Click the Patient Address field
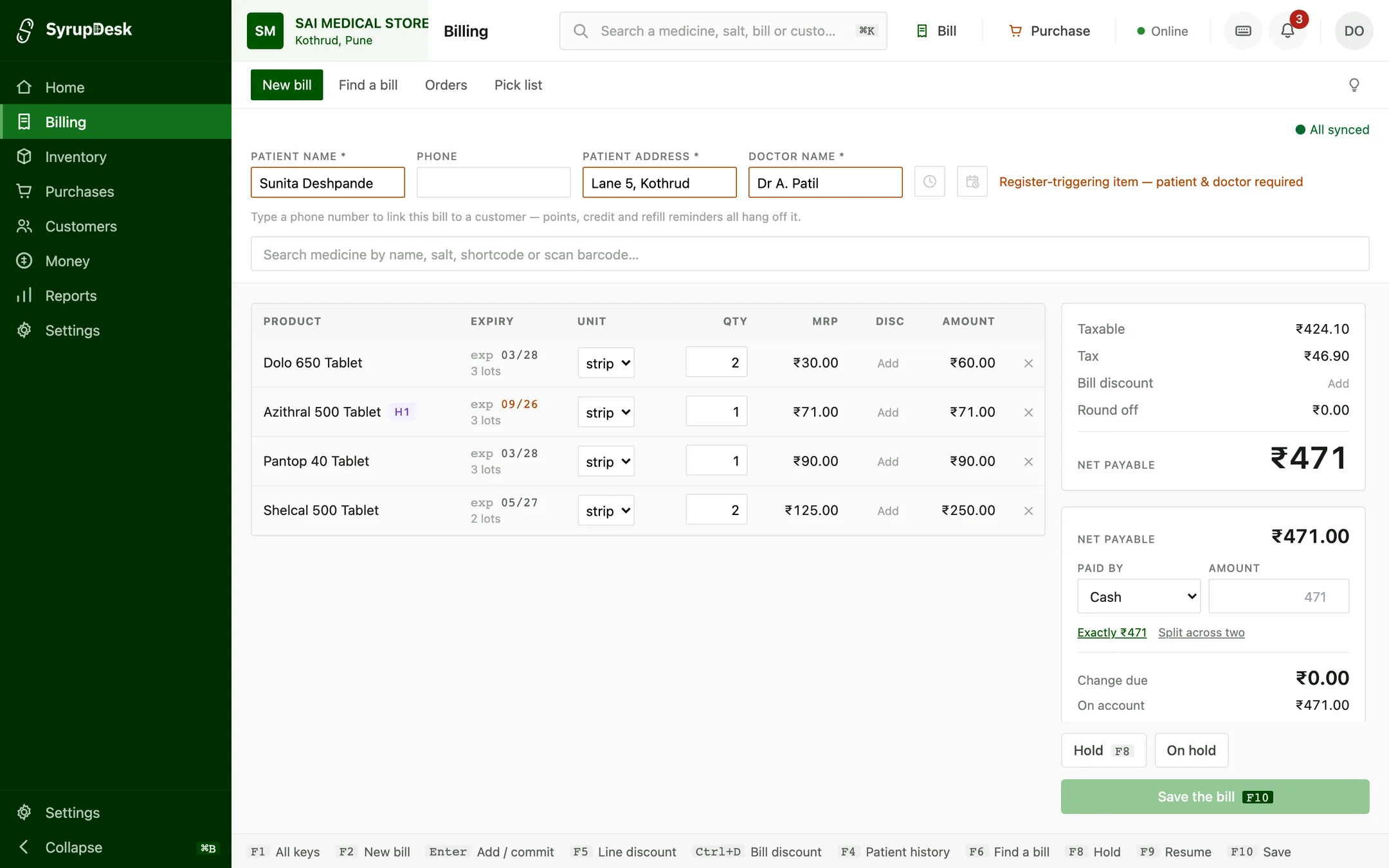This screenshot has height=868, width=1389. (659, 183)
